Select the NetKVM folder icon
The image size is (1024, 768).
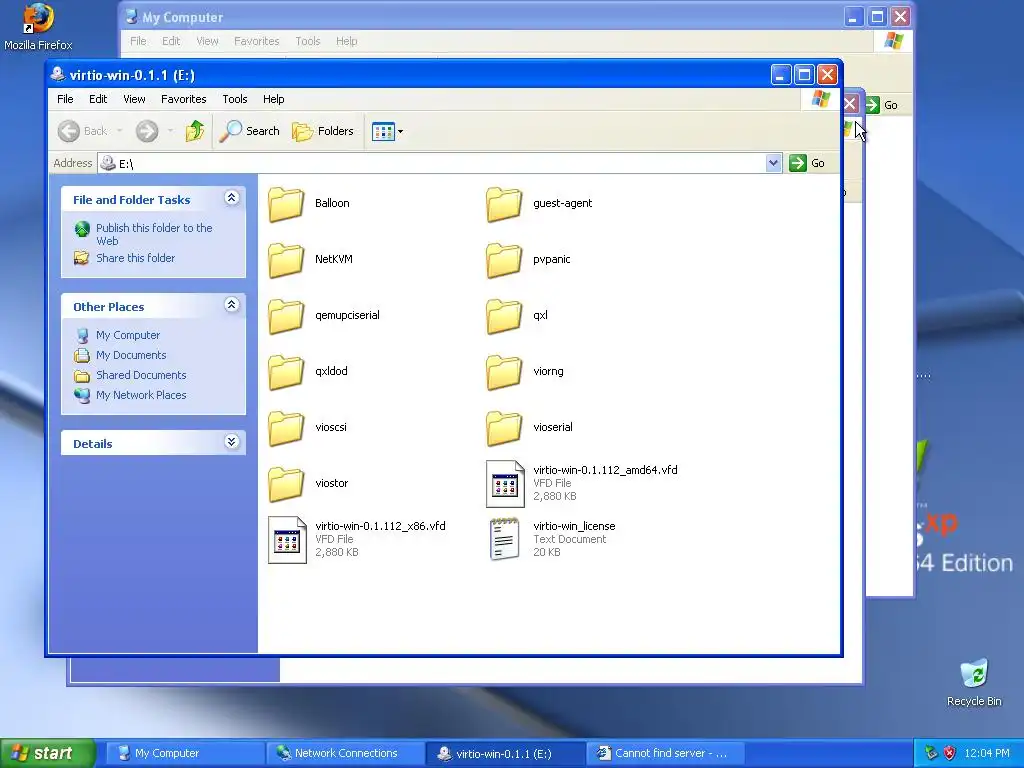(x=286, y=260)
